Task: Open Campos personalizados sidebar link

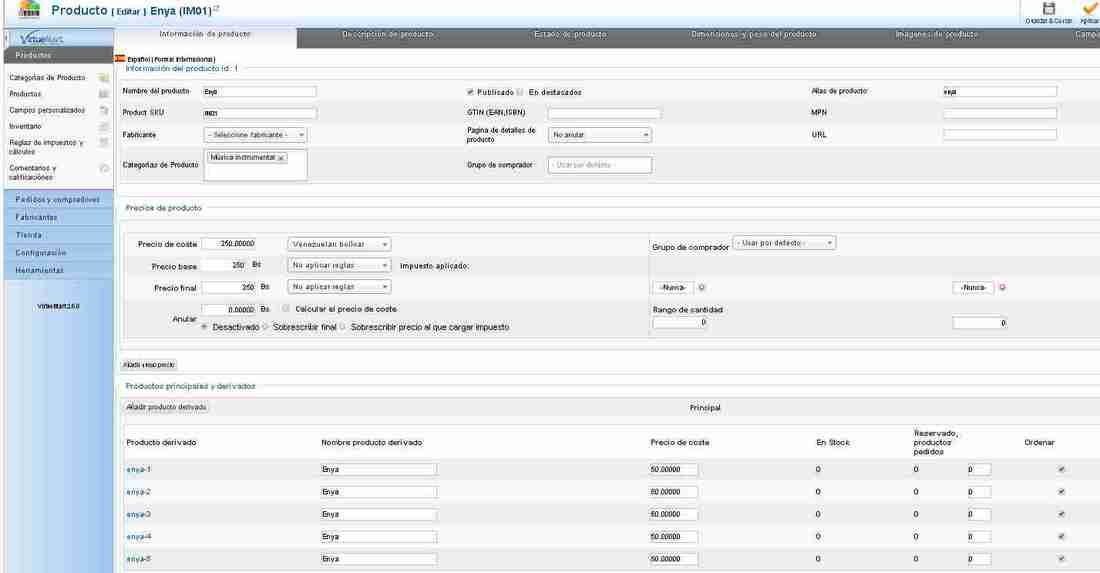Action: point(47,110)
